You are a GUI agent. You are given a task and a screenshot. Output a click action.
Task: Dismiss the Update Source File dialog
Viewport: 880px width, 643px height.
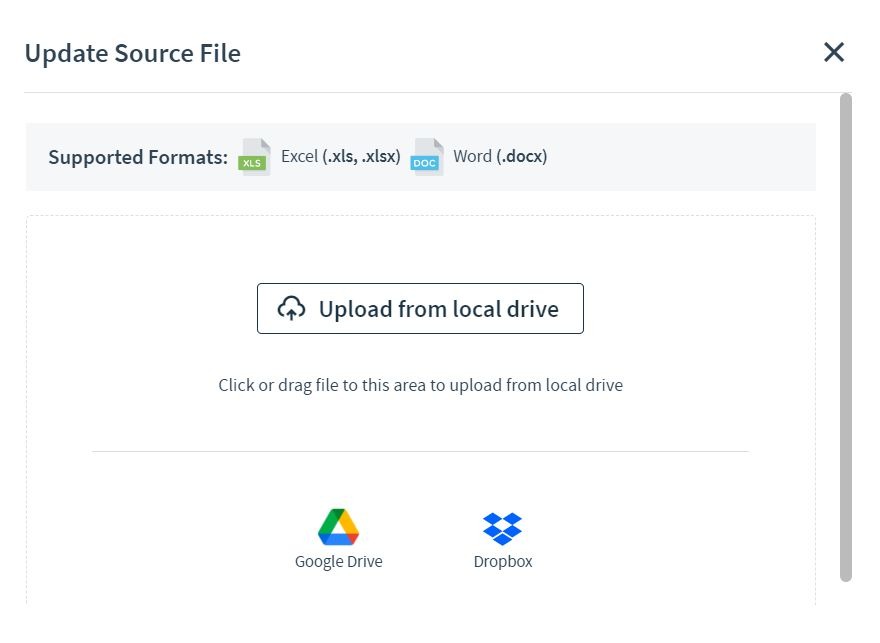tap(834, 52)
